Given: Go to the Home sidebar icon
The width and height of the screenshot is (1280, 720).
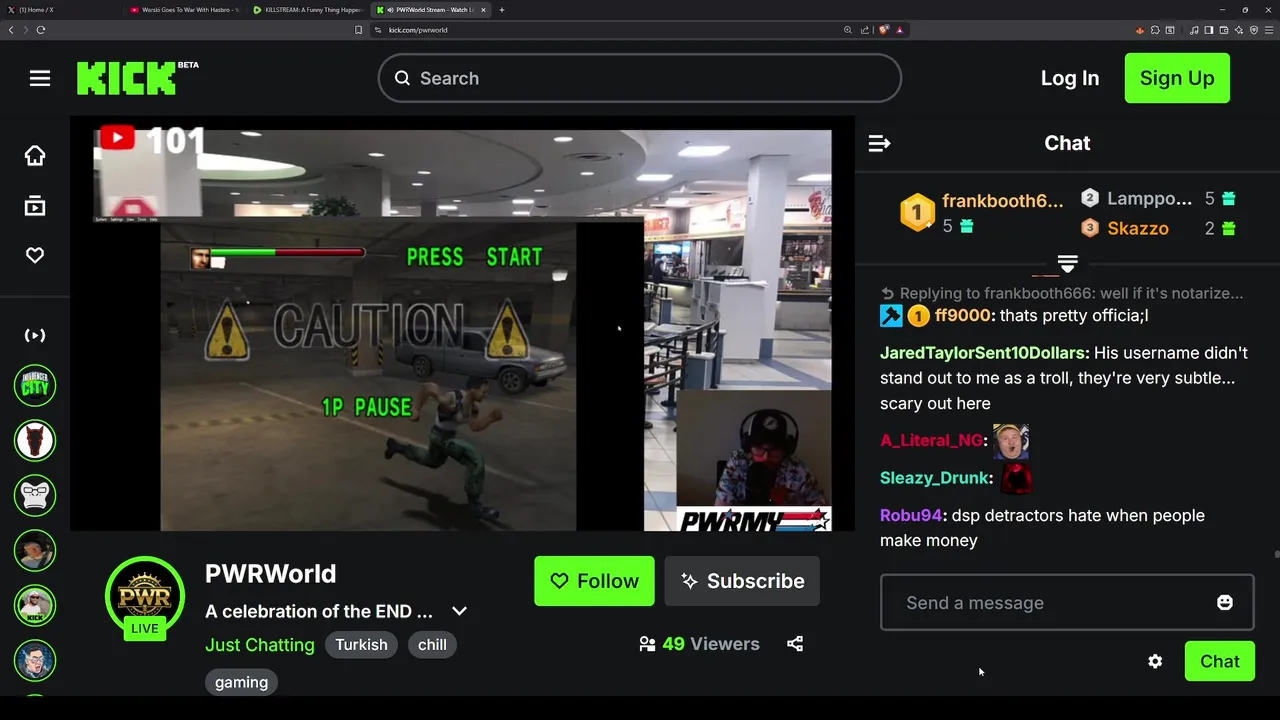Looking at the screenshot, I should click(x=35, y=155).
